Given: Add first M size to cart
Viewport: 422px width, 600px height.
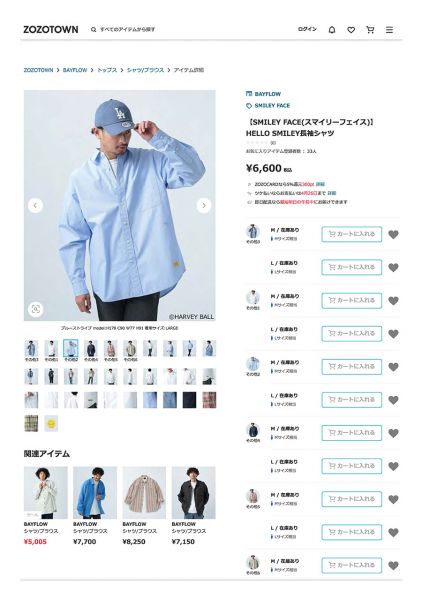Looking at the screenshot, I should tap(352, 234).
